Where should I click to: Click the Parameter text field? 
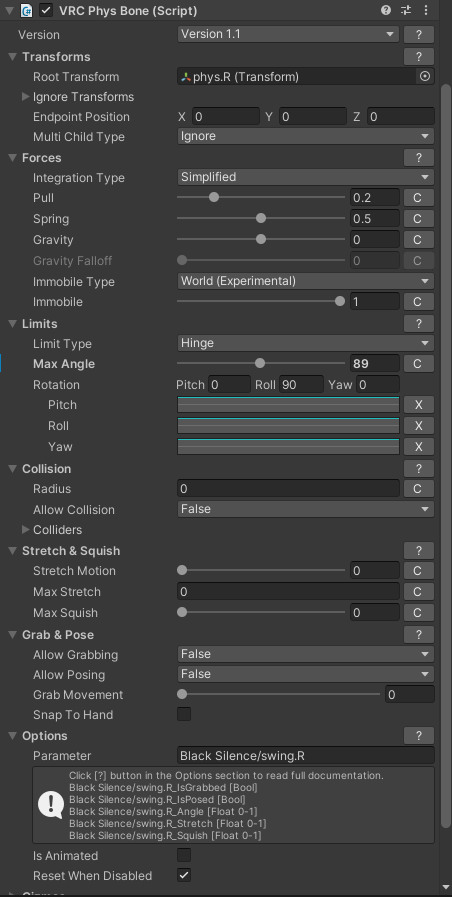tap(306, 756)
